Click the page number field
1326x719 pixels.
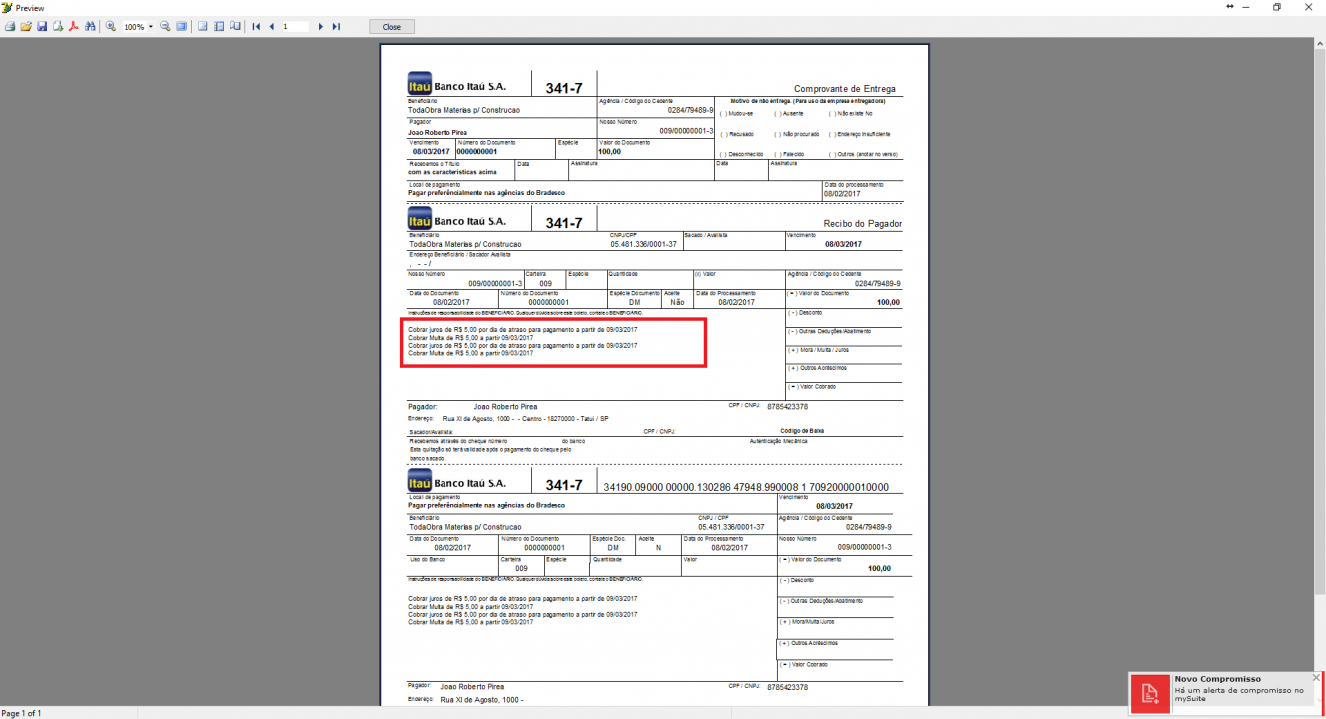point(295,27)
